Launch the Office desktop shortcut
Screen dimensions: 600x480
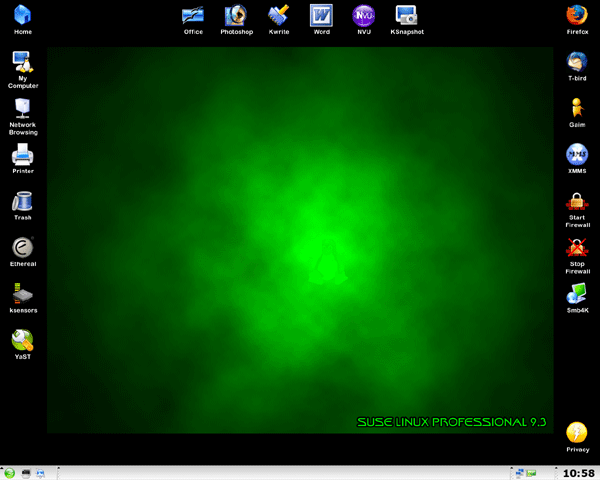(193, 15)
